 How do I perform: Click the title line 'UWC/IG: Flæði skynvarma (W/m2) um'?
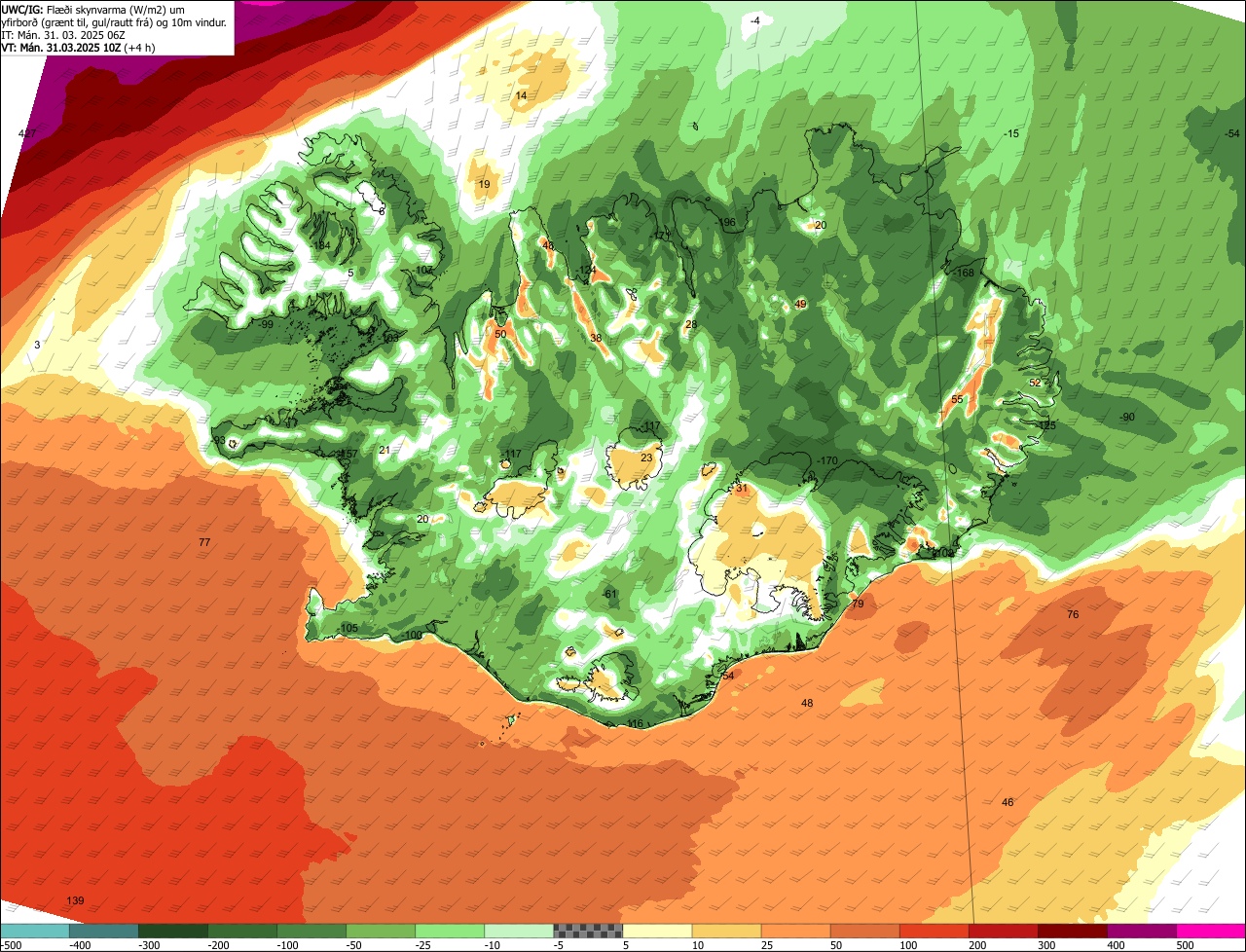tap(93, 9)
